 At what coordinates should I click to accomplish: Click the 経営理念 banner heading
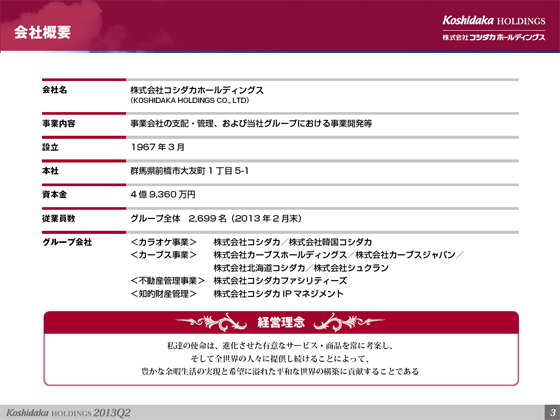click(x=281, y=322)
